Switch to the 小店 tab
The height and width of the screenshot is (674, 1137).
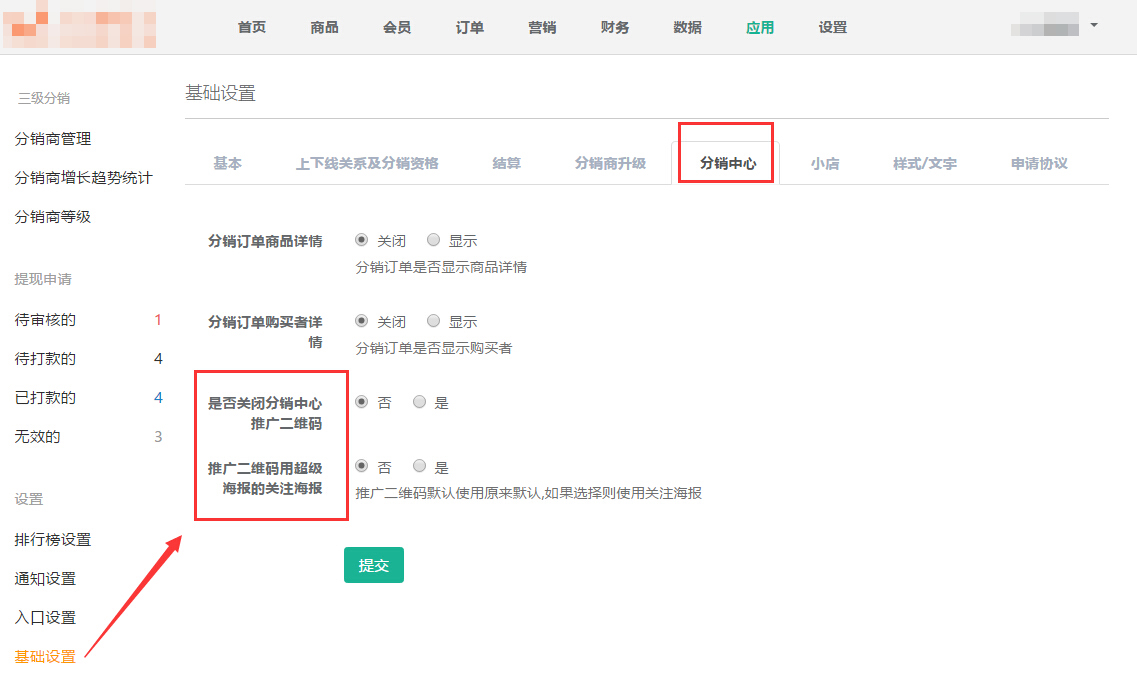(824, 163)
